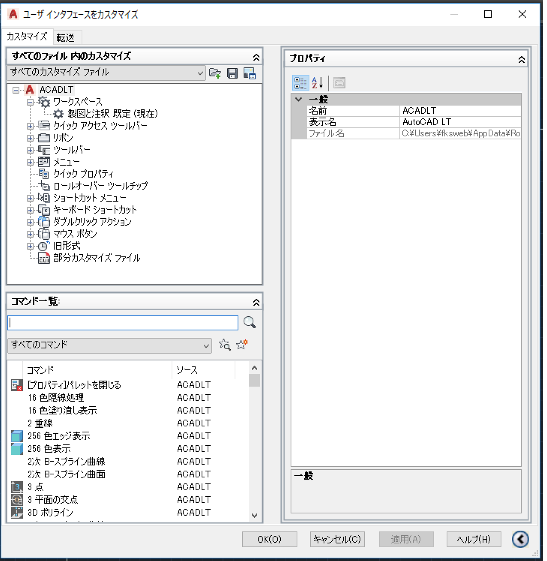
Task: Select 製図と注釈 既定 (現在) workspace
Action: 112,114
